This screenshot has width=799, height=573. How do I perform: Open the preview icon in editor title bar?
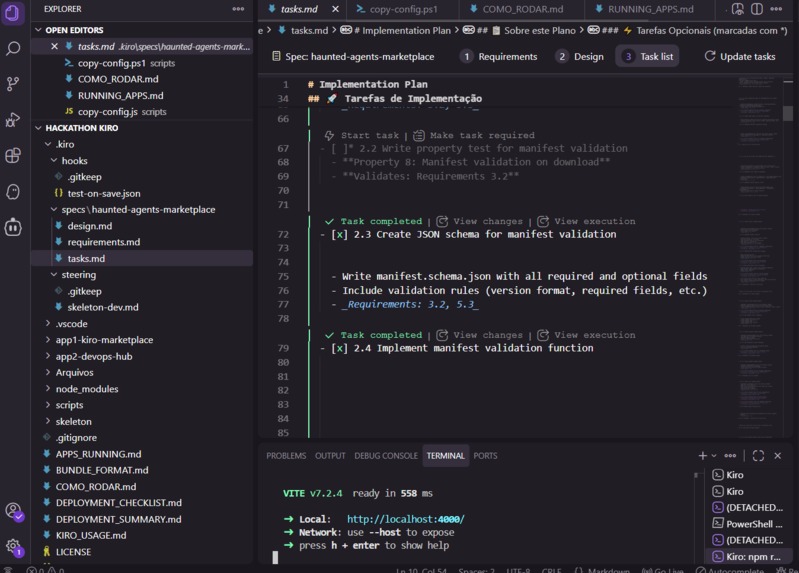737,9
